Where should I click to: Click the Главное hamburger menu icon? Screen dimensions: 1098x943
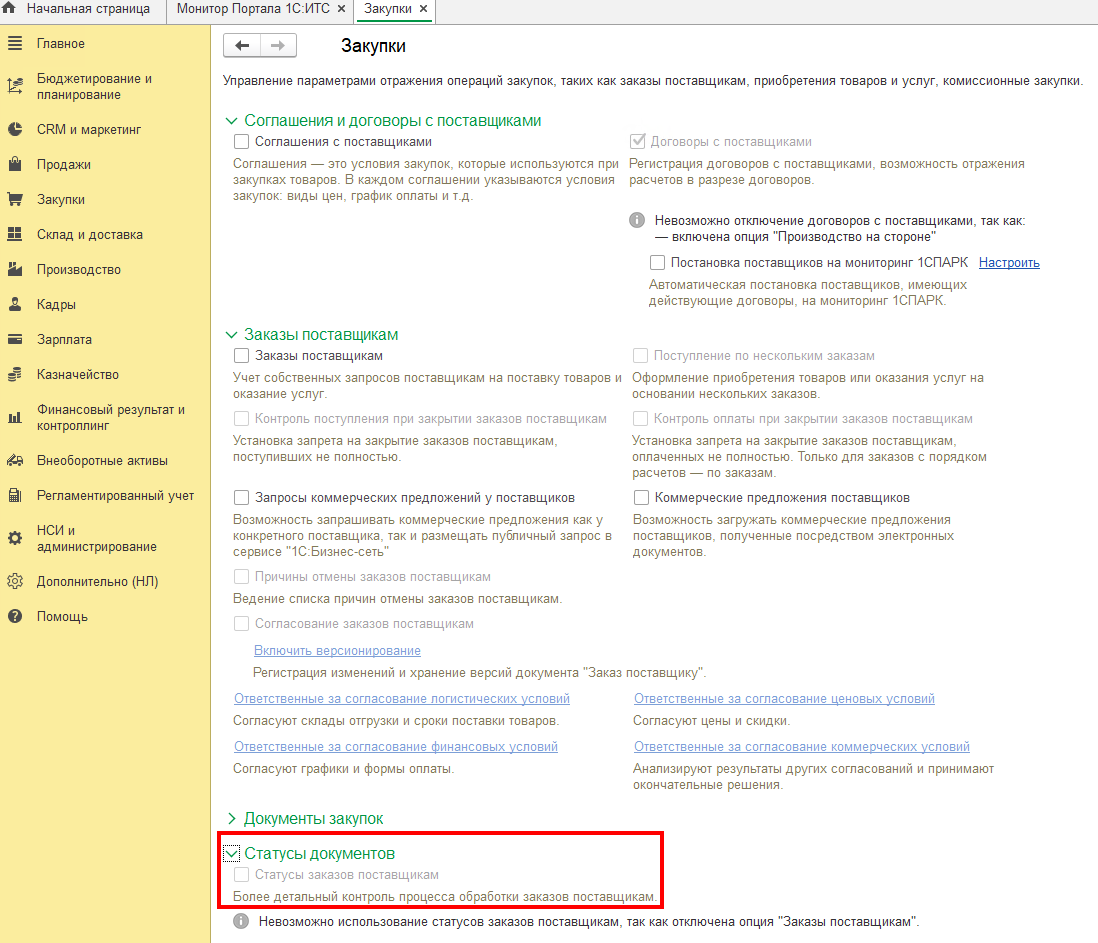click(x=15, y=43)
